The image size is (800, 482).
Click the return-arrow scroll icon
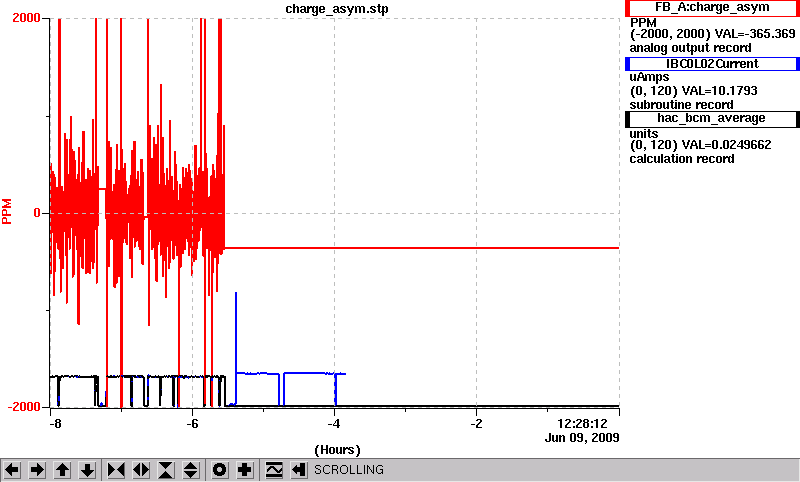[299, 470]
